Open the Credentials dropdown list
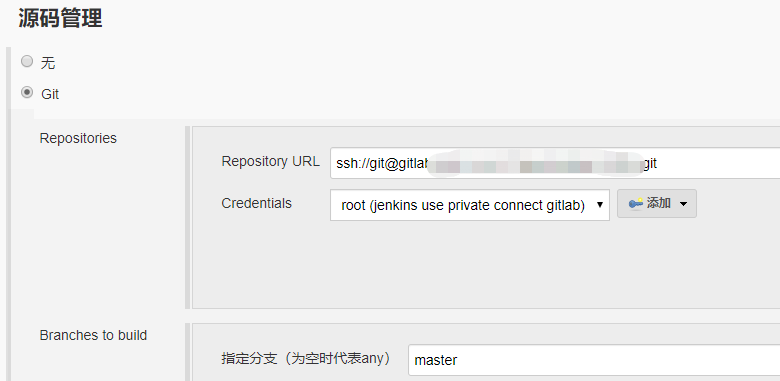Image resolution: width=780 pixels, height=381 pixels. point(470,205)
